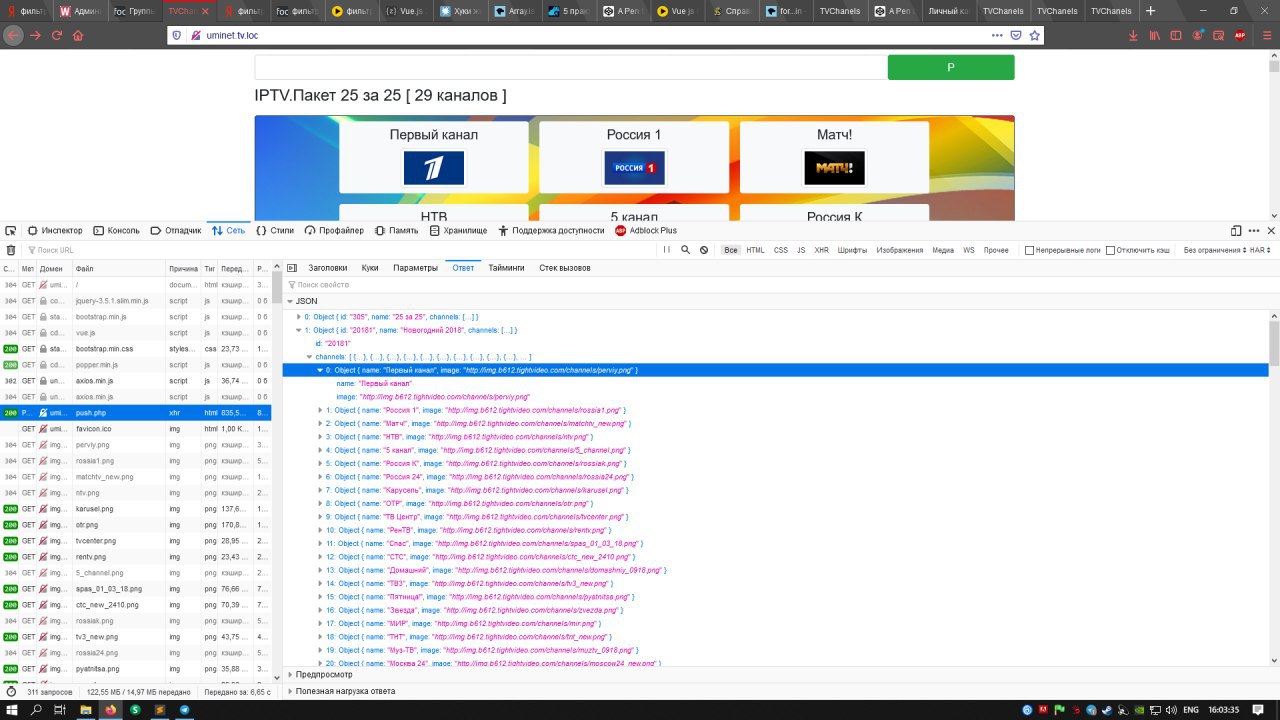1280x720 pixels.
Task: Open the HAR dropdown menu
Action: click(x=1262, y=250)
